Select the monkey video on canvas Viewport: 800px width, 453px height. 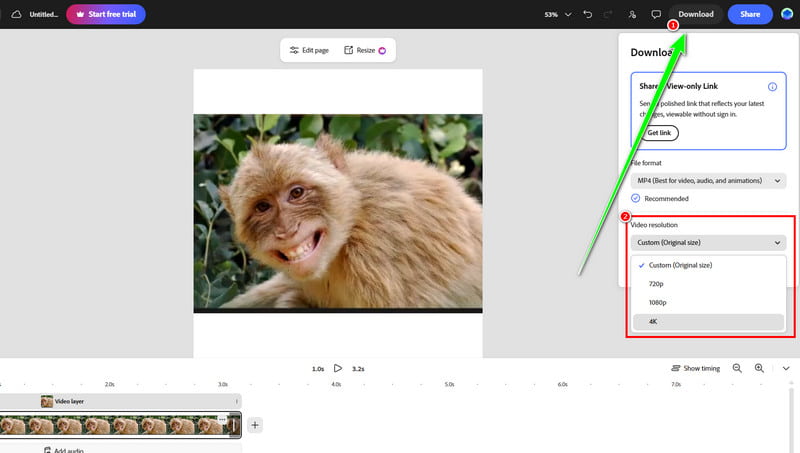[x=338, y=213]
